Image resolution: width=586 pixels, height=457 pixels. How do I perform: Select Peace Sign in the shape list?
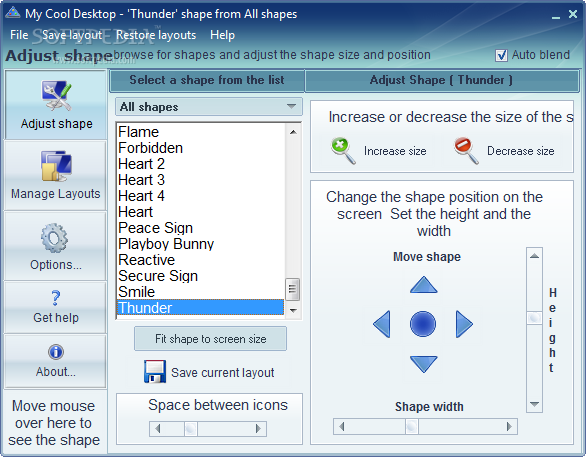(201, 228)
